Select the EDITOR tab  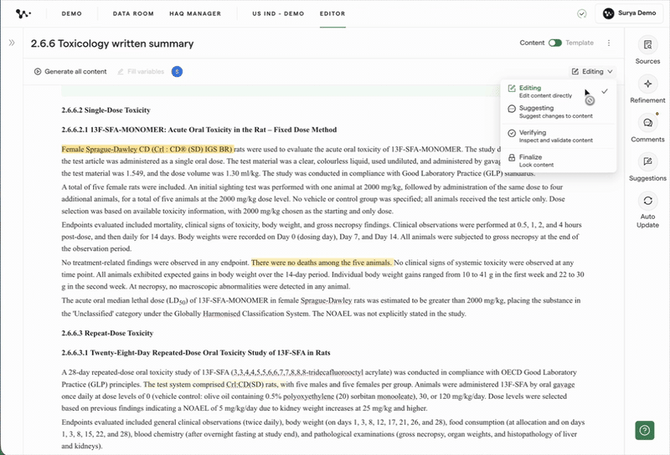[332, 14]
